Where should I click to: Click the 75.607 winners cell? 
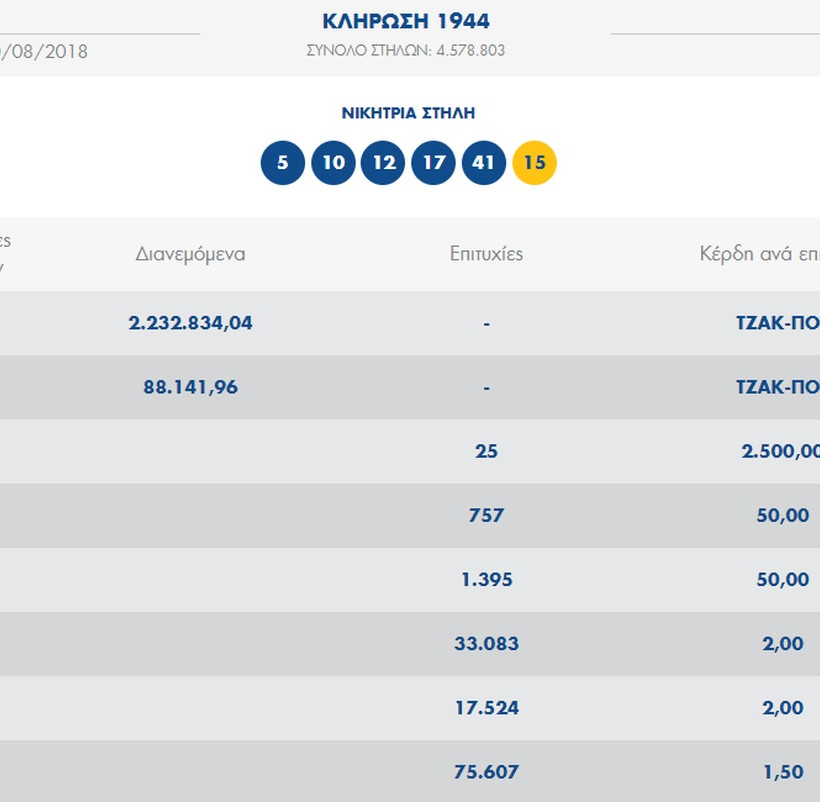pos(486,771)
